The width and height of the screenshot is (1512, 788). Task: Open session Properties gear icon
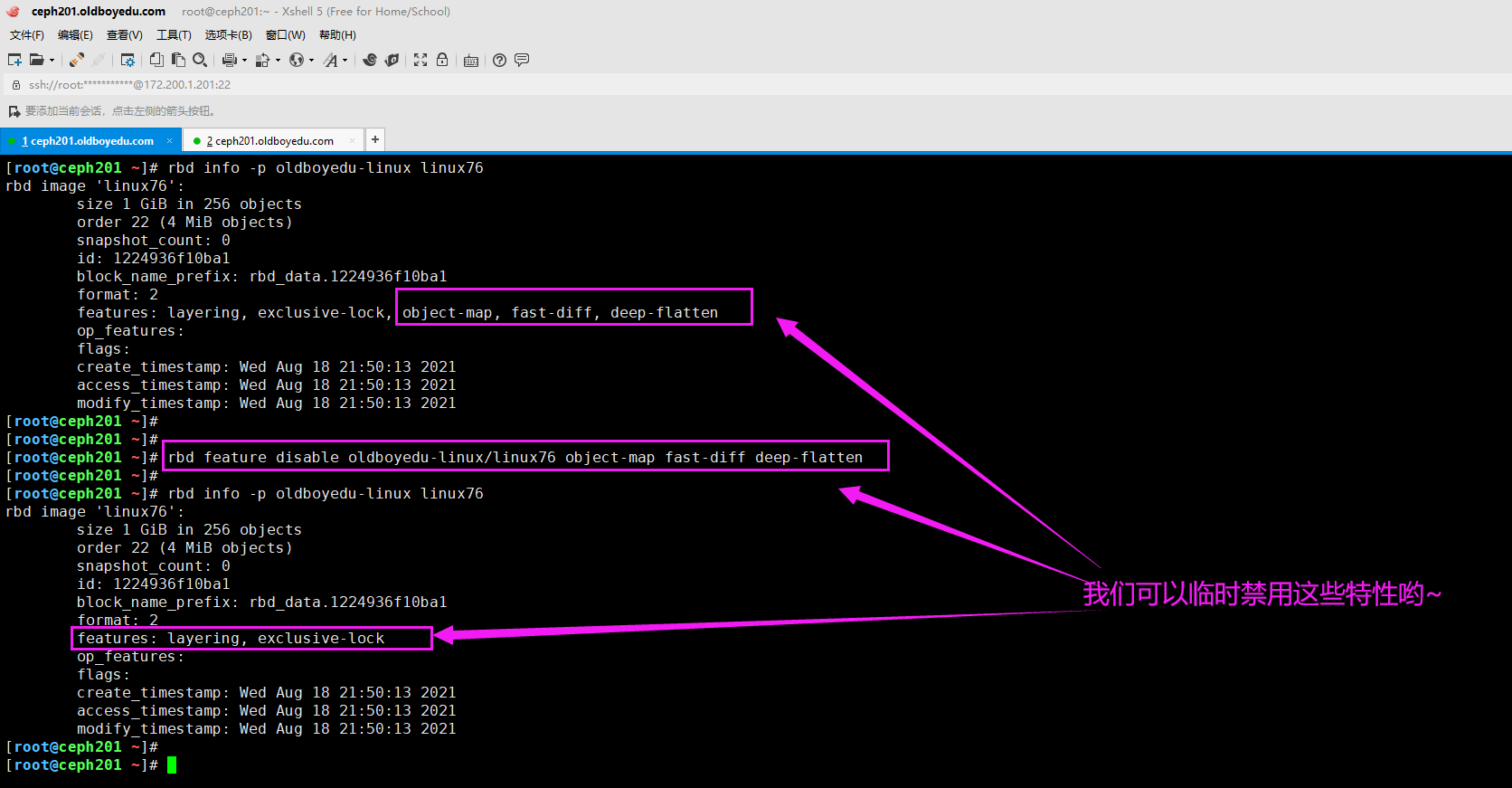point(128,60)
